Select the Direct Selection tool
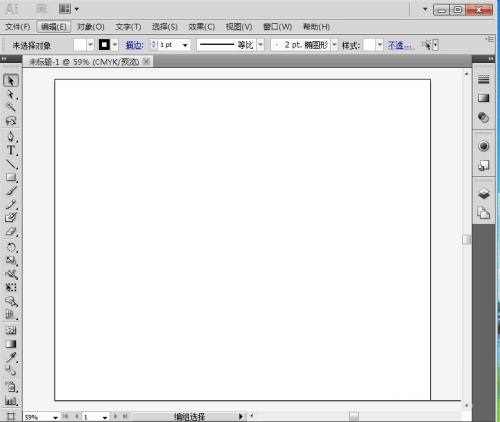 pos(11,94)
